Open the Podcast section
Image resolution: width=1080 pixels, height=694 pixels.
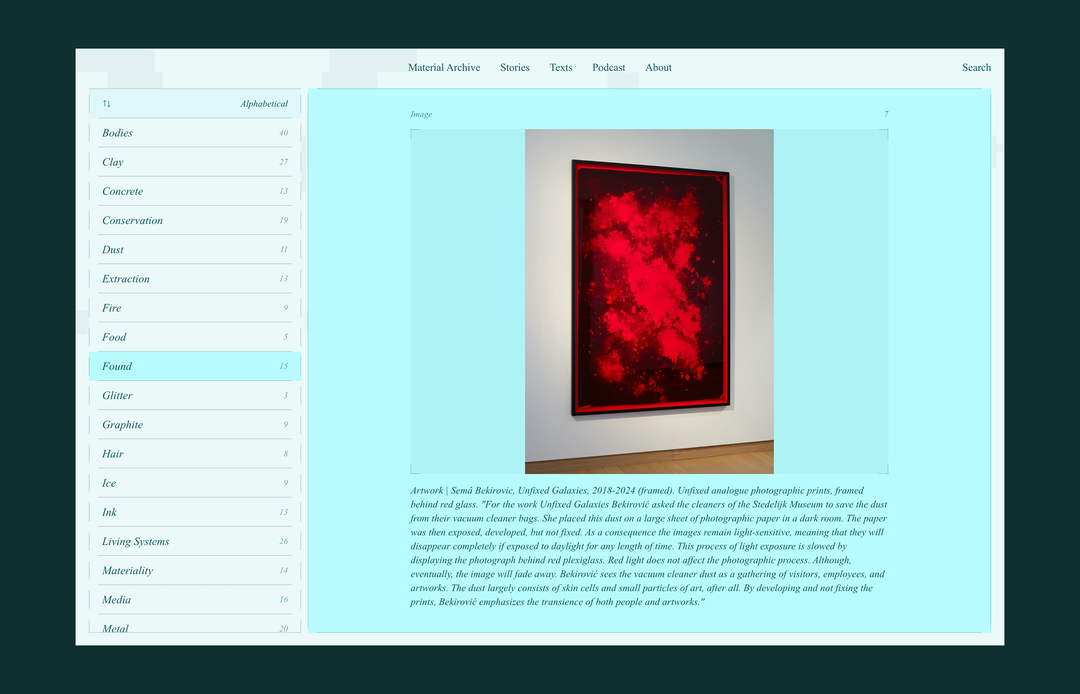point(609,67)
